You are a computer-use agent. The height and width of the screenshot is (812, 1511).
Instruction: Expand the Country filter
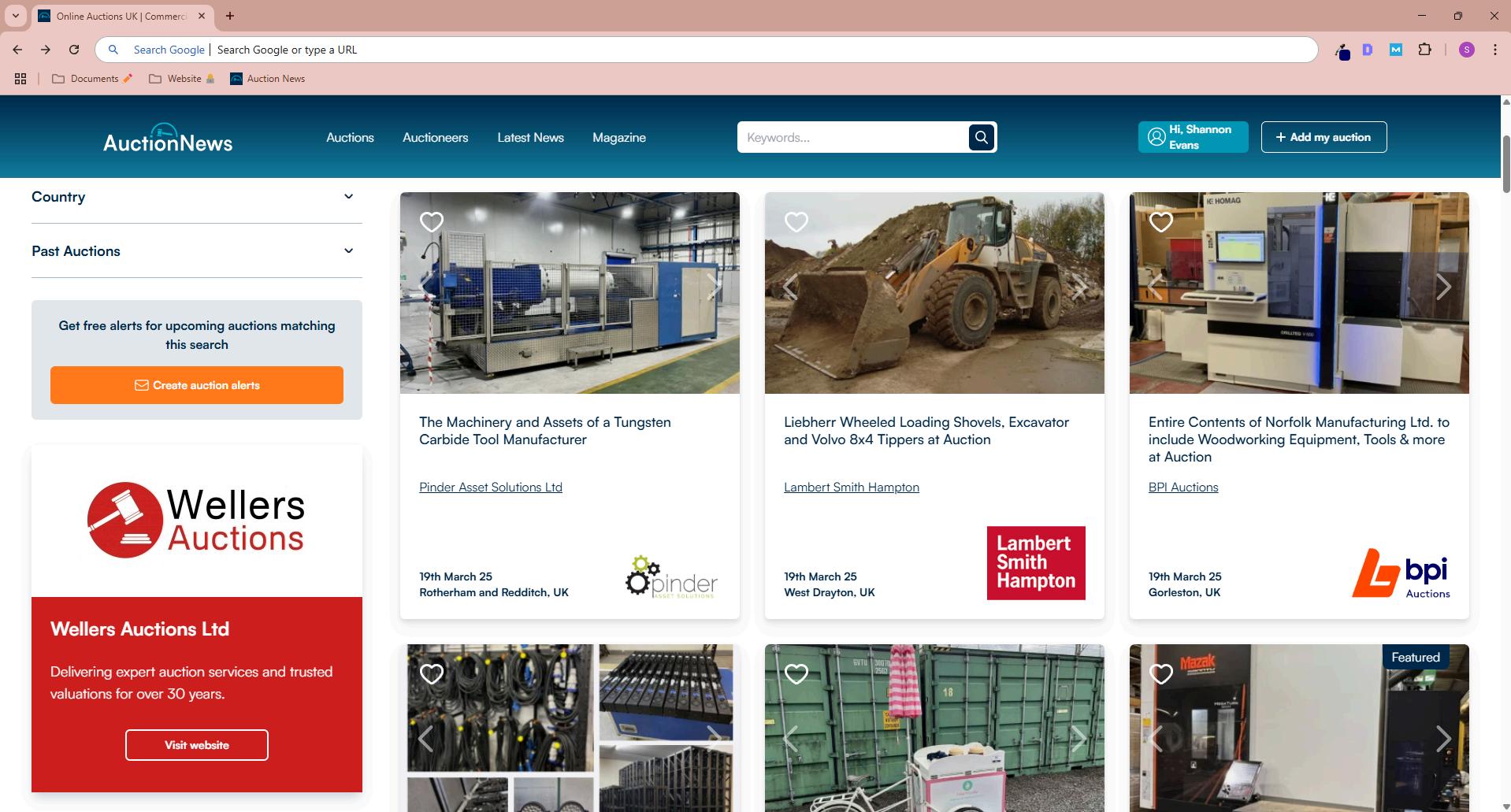196,197
